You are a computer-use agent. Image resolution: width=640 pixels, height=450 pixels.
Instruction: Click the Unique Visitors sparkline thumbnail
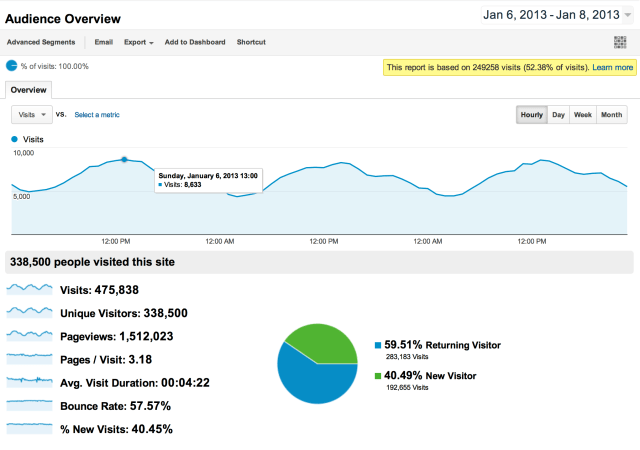pos(29,312)
